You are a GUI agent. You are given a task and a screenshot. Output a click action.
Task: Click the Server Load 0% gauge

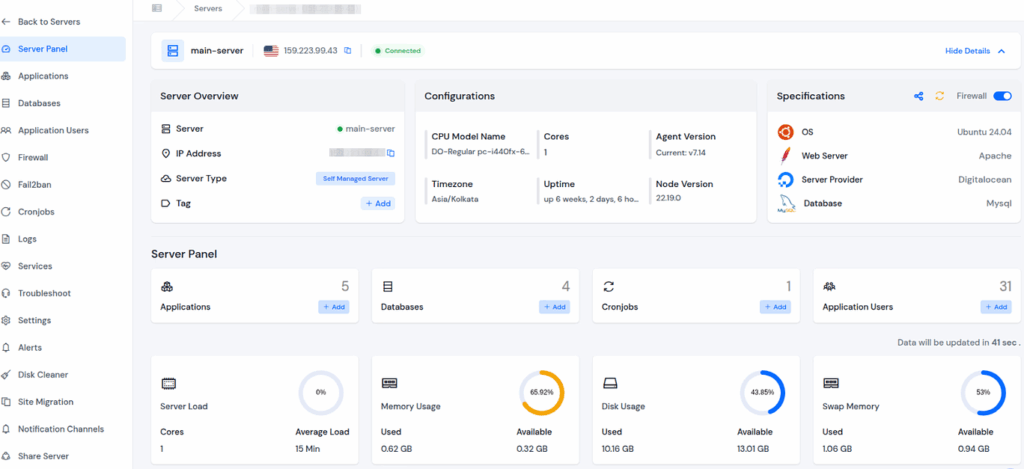(321, 393)
